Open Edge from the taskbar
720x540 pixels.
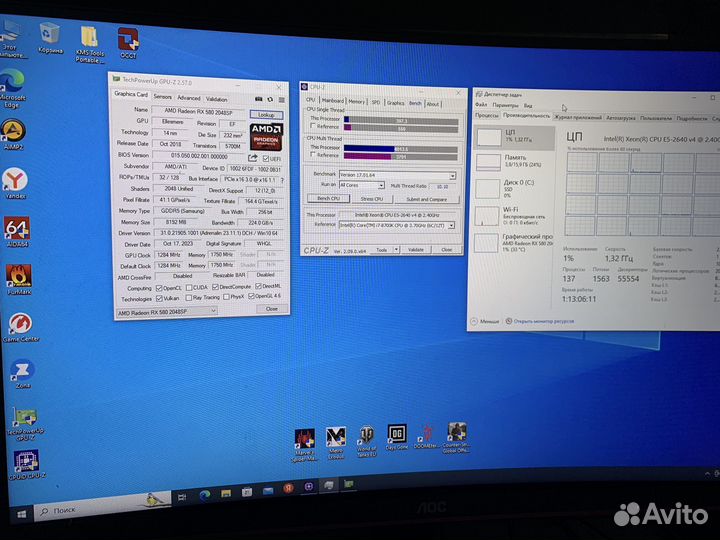pyautogui.click(x=205, y=495)
